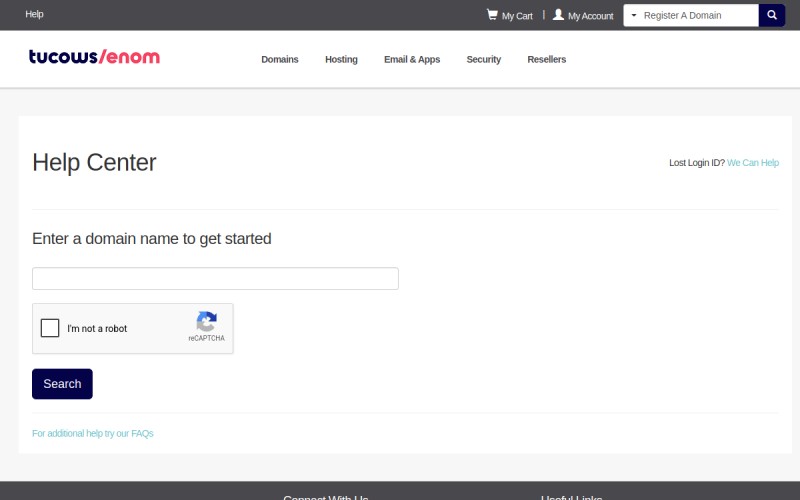
Task: Open My Cart link
Action: tap(517, 16)
